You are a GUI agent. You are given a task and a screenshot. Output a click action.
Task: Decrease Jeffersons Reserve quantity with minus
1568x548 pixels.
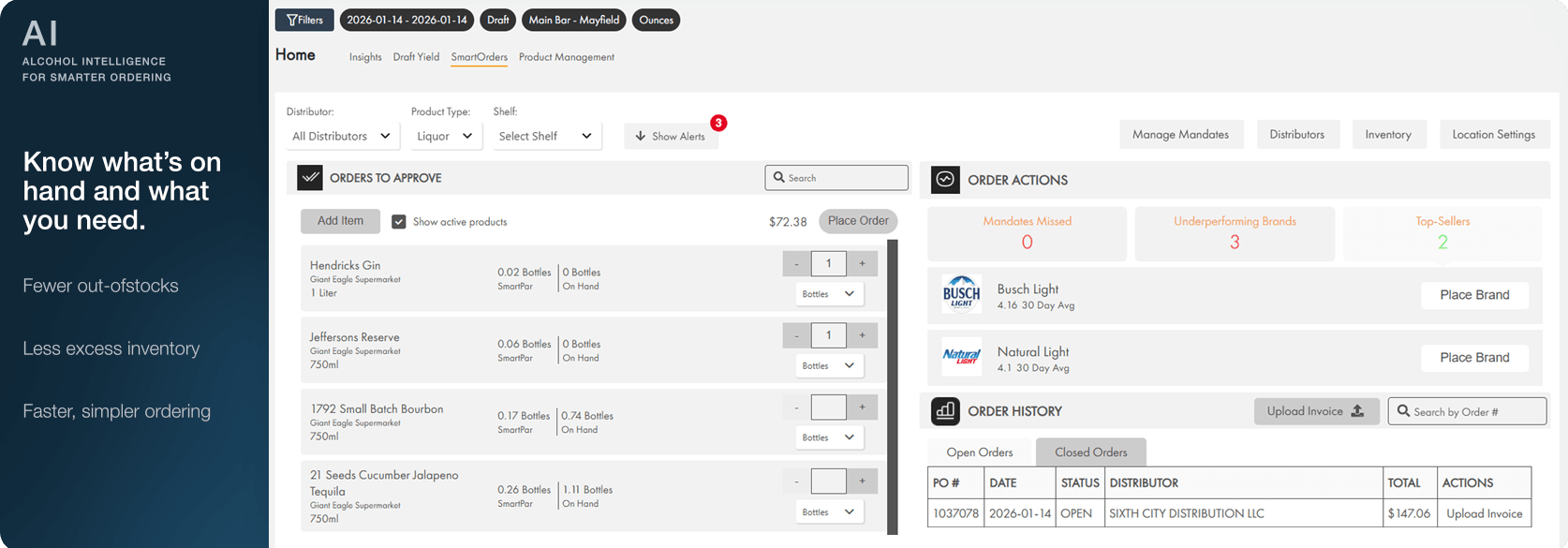pyautogui.click(x=797, y=335)
